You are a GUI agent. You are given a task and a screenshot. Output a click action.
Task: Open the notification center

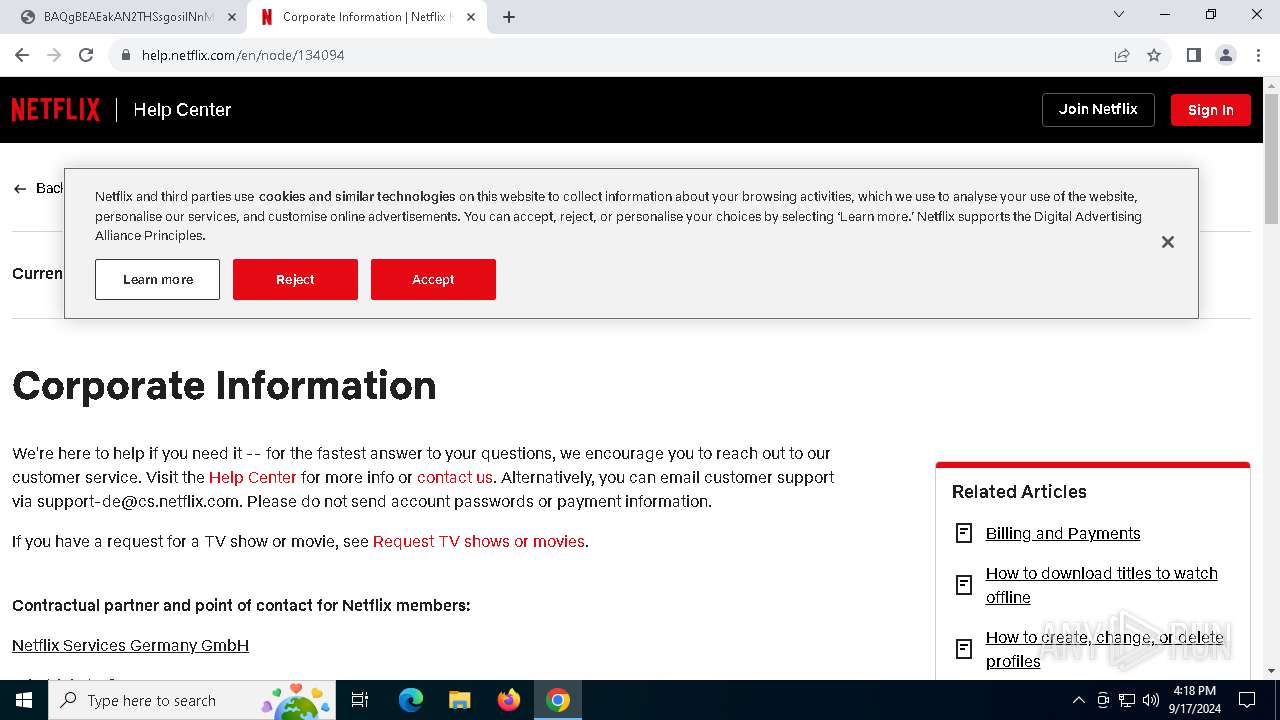coord(1247,700)
